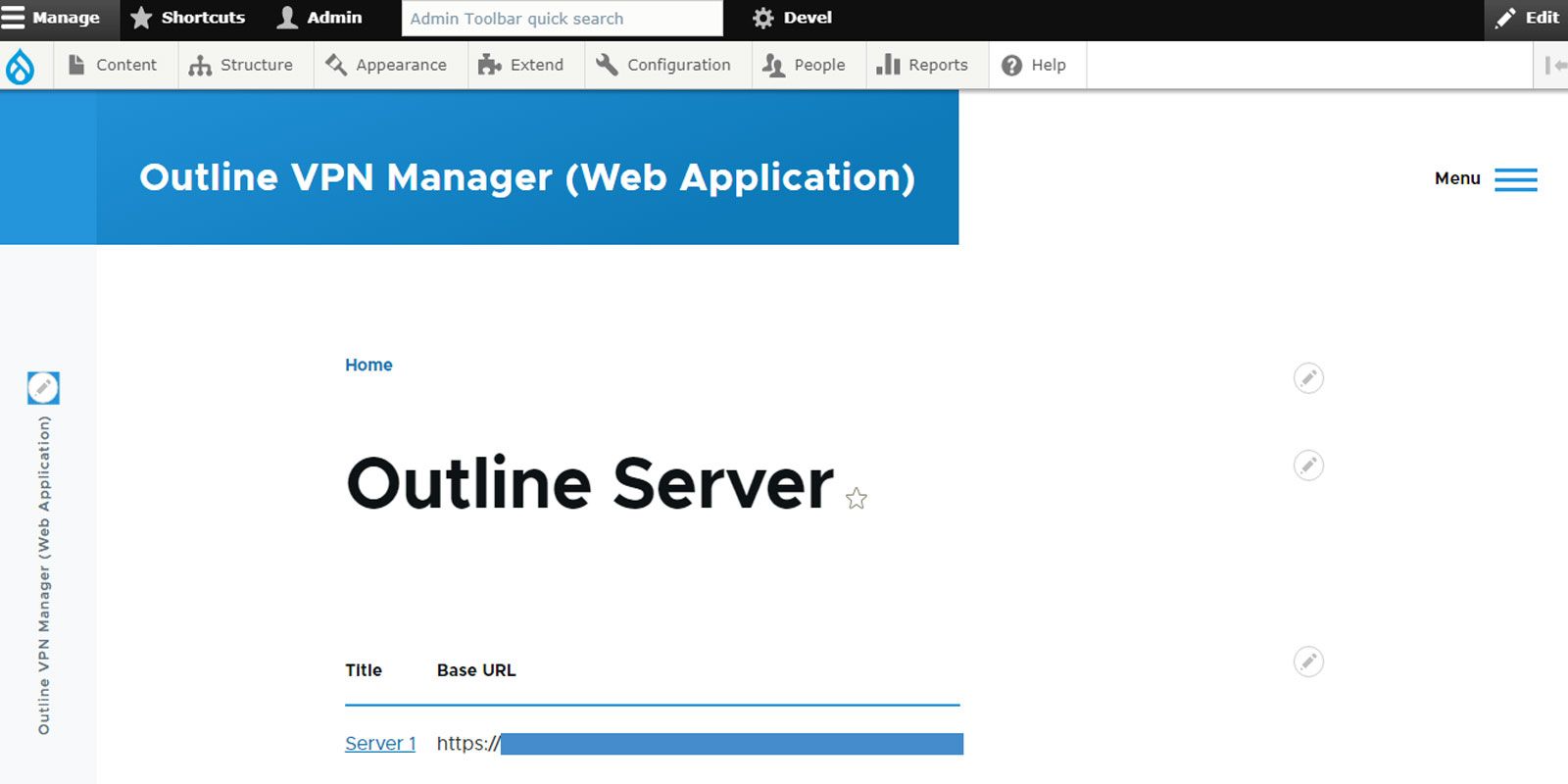Open the Help admin menu
This screenshot has width=1568, height=784.
1035,65
